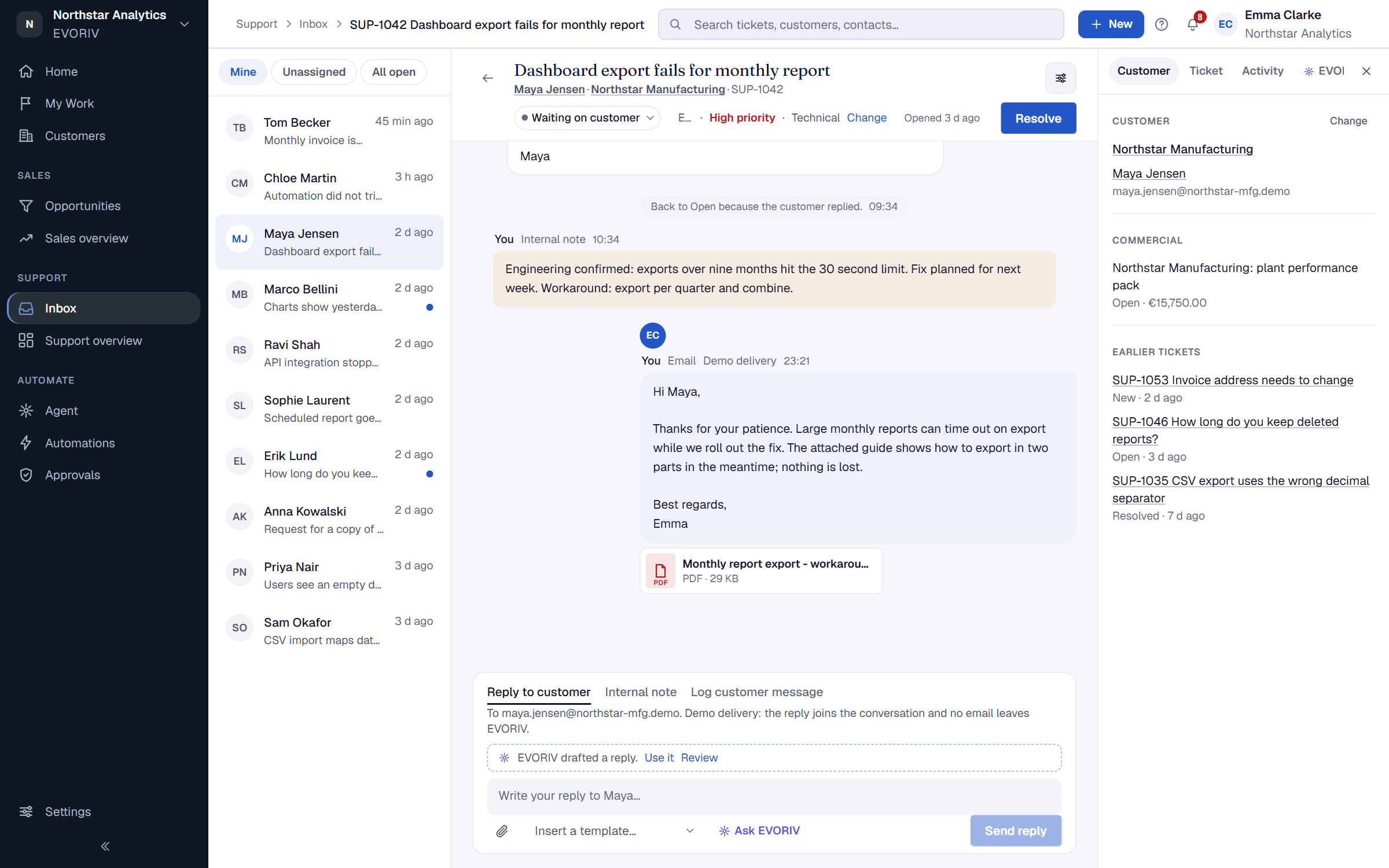Open Approvals shield icon

[26, 475]
